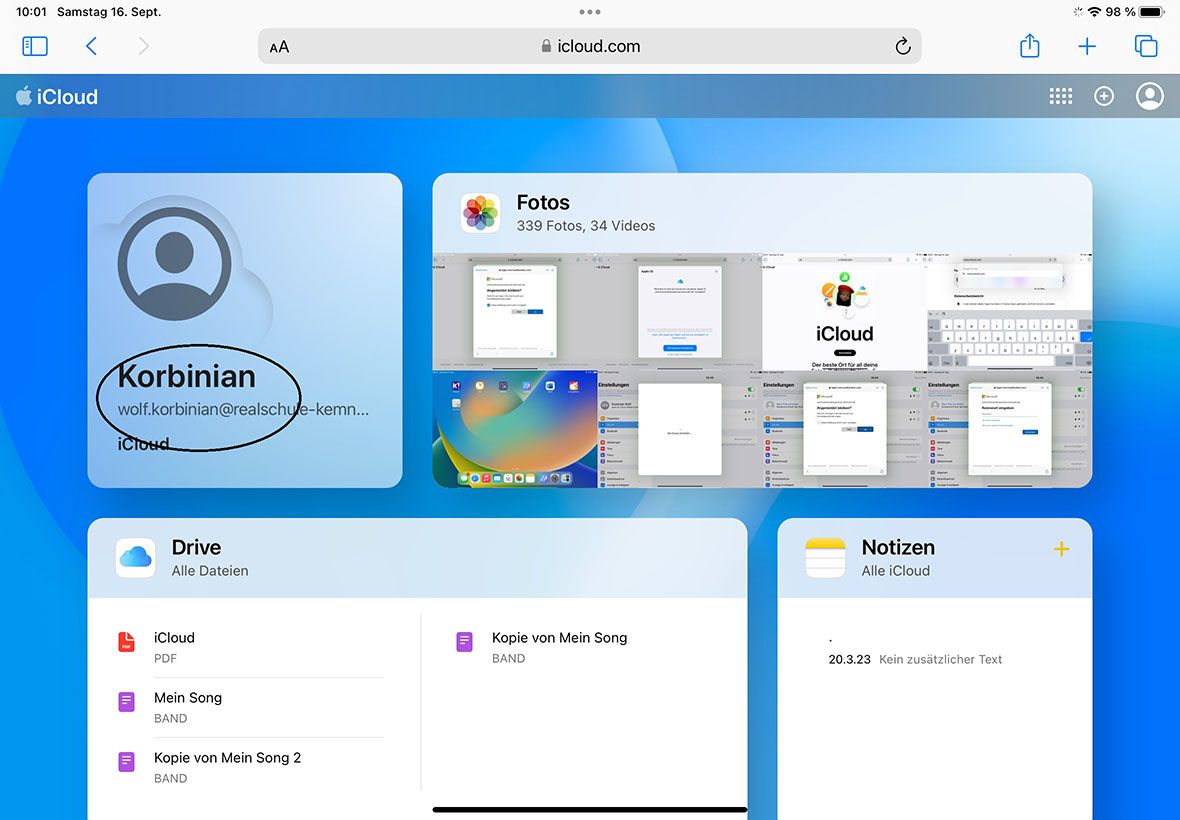
Task: Tap the icloud.com address bar
Action: (x=590, y=46)
